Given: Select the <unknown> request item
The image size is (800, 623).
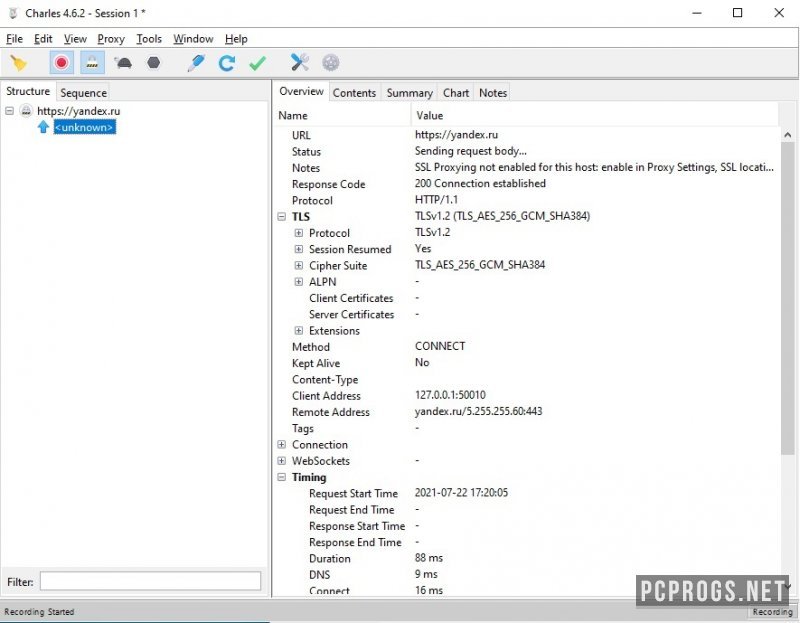Looking at the screenshot, I should coord(84,127).
